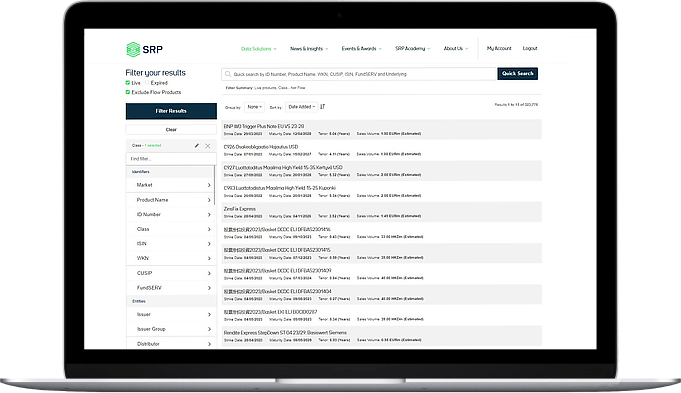The width and height of the screenshot is (681, 393).
Task: Expand the WKN filter
Action: [x=170, y=258]
